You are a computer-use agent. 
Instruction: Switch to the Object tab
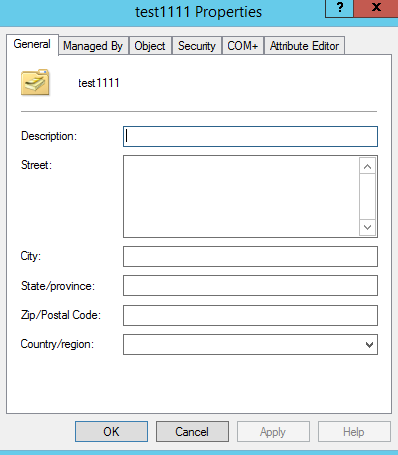(150, 46)
